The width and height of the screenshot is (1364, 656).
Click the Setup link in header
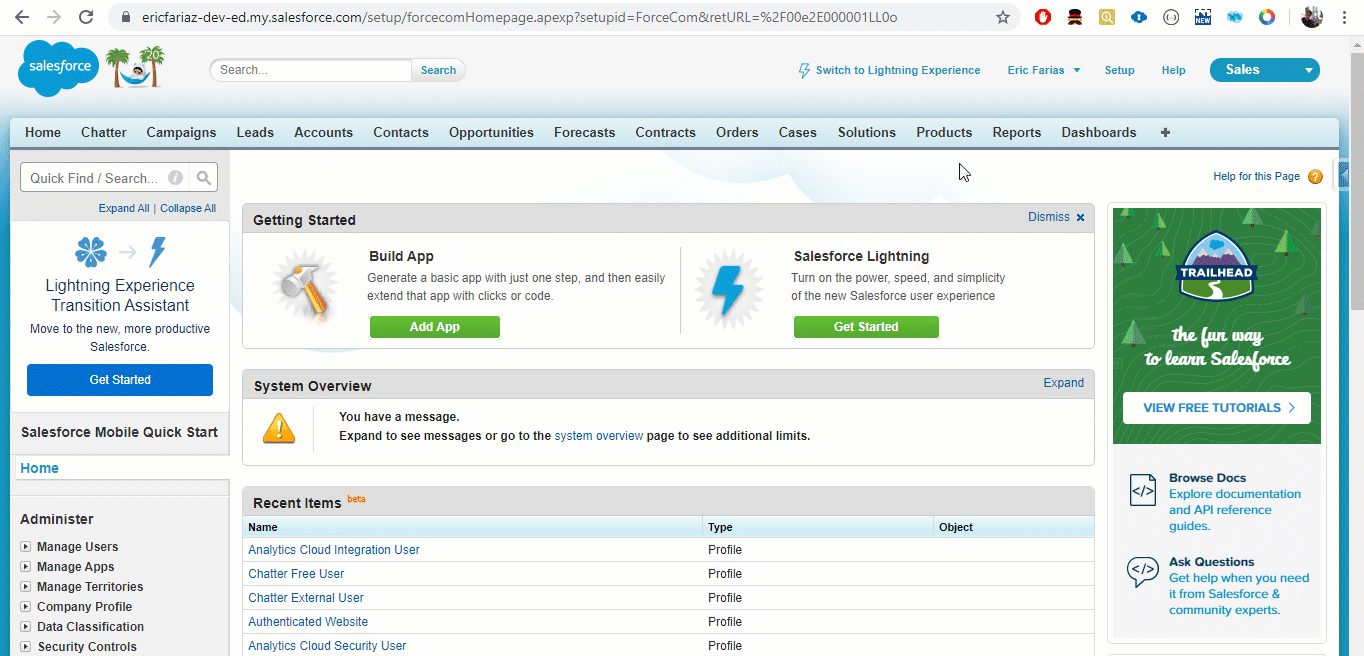(x=1119, y=70)
